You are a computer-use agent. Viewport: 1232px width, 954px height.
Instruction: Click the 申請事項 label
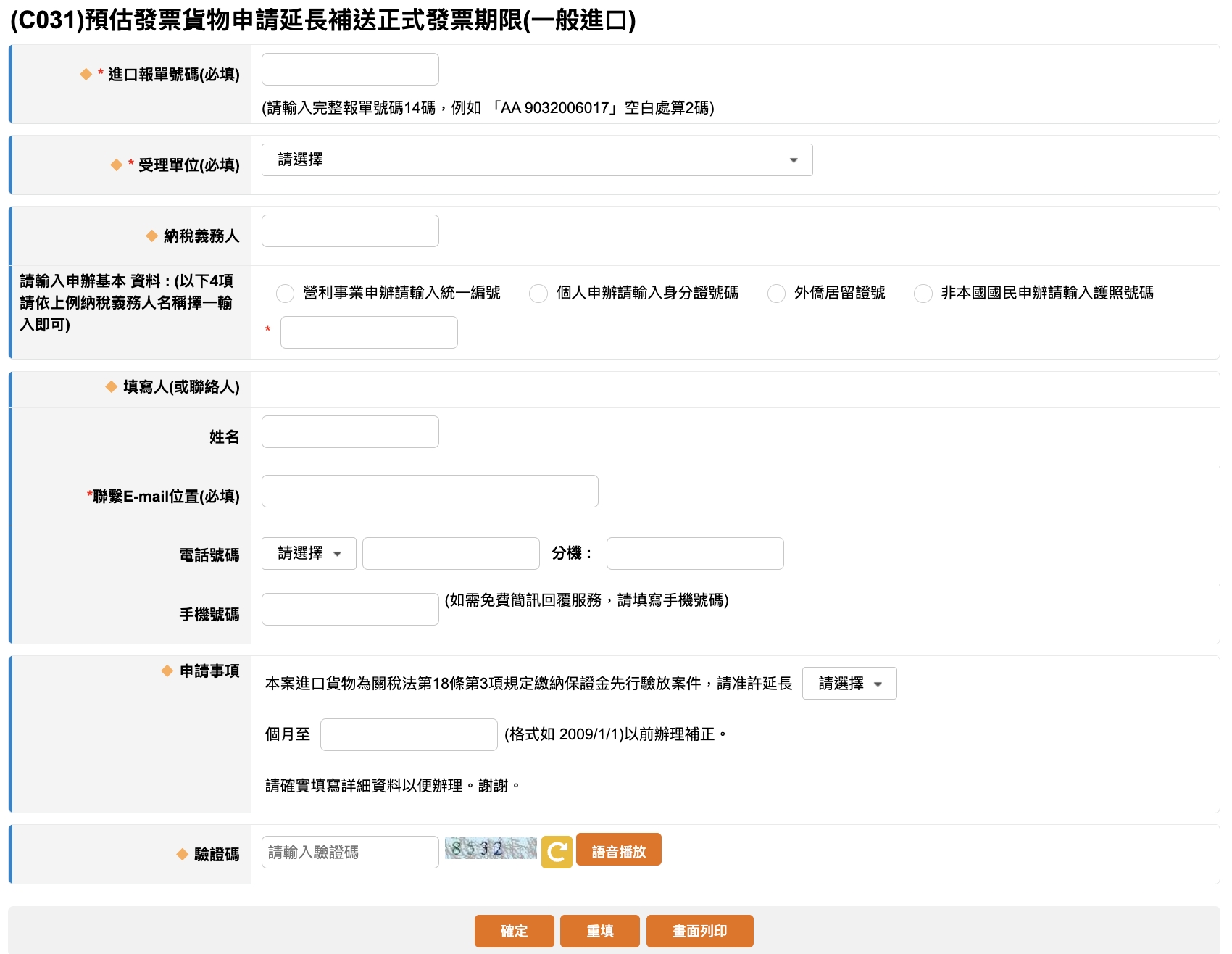pyautogui.click(x=209, y=671)
